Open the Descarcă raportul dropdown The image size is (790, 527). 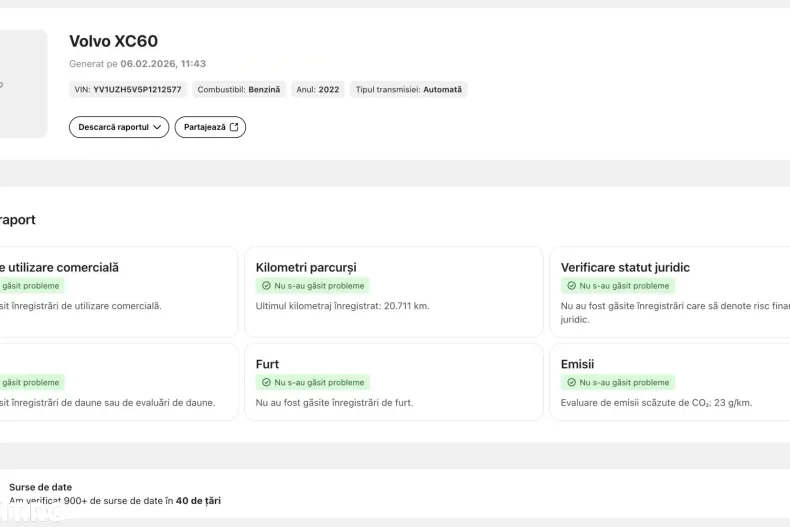tap(118, 127)
